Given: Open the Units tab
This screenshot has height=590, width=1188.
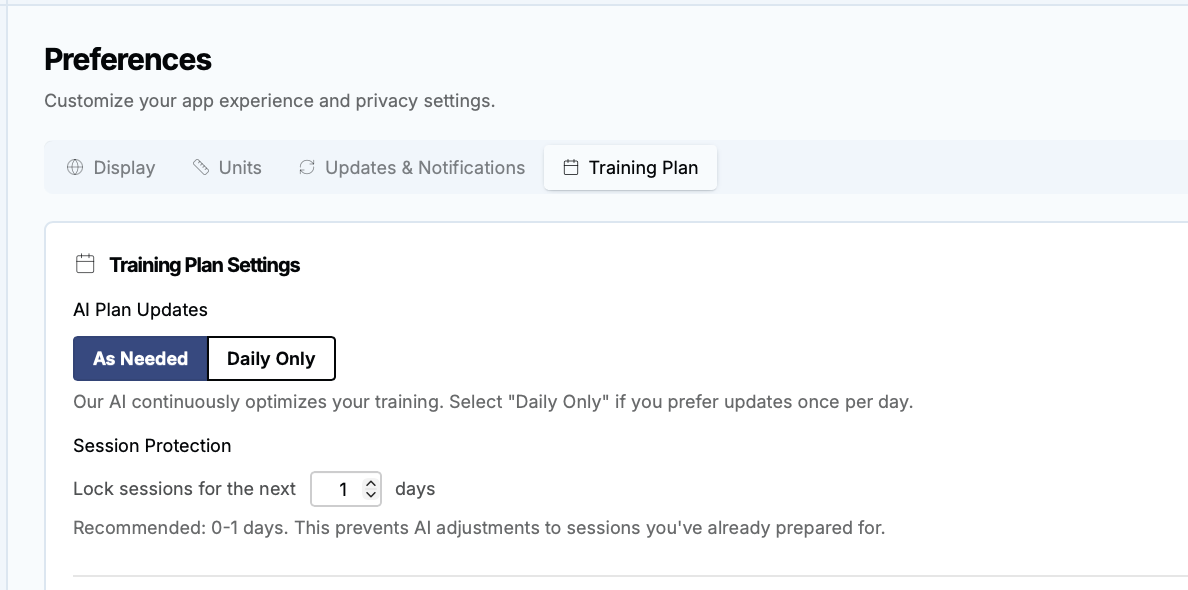Looking at the screenshot, I should 227,168.
